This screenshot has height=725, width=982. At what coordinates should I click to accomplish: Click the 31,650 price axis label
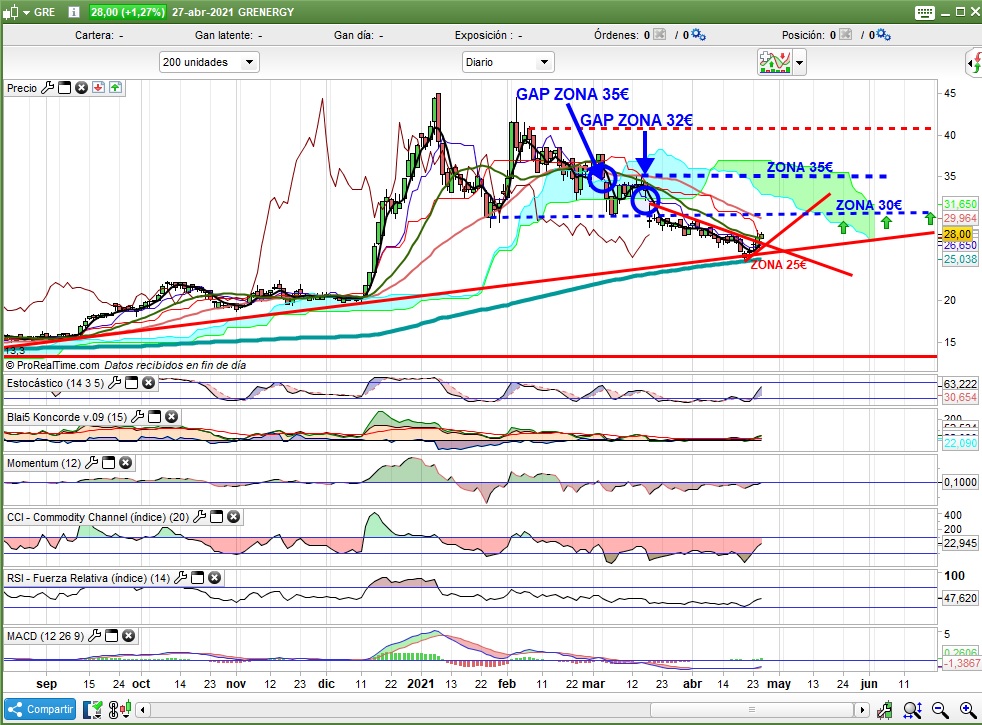tap(960, 204)
